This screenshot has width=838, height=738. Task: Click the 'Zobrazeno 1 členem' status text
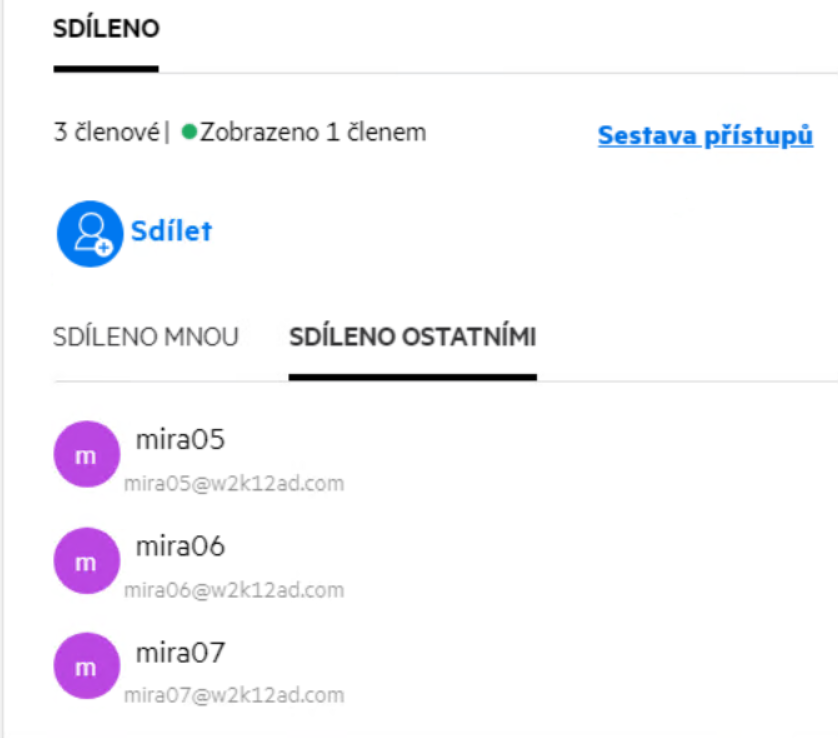(312, 132)
